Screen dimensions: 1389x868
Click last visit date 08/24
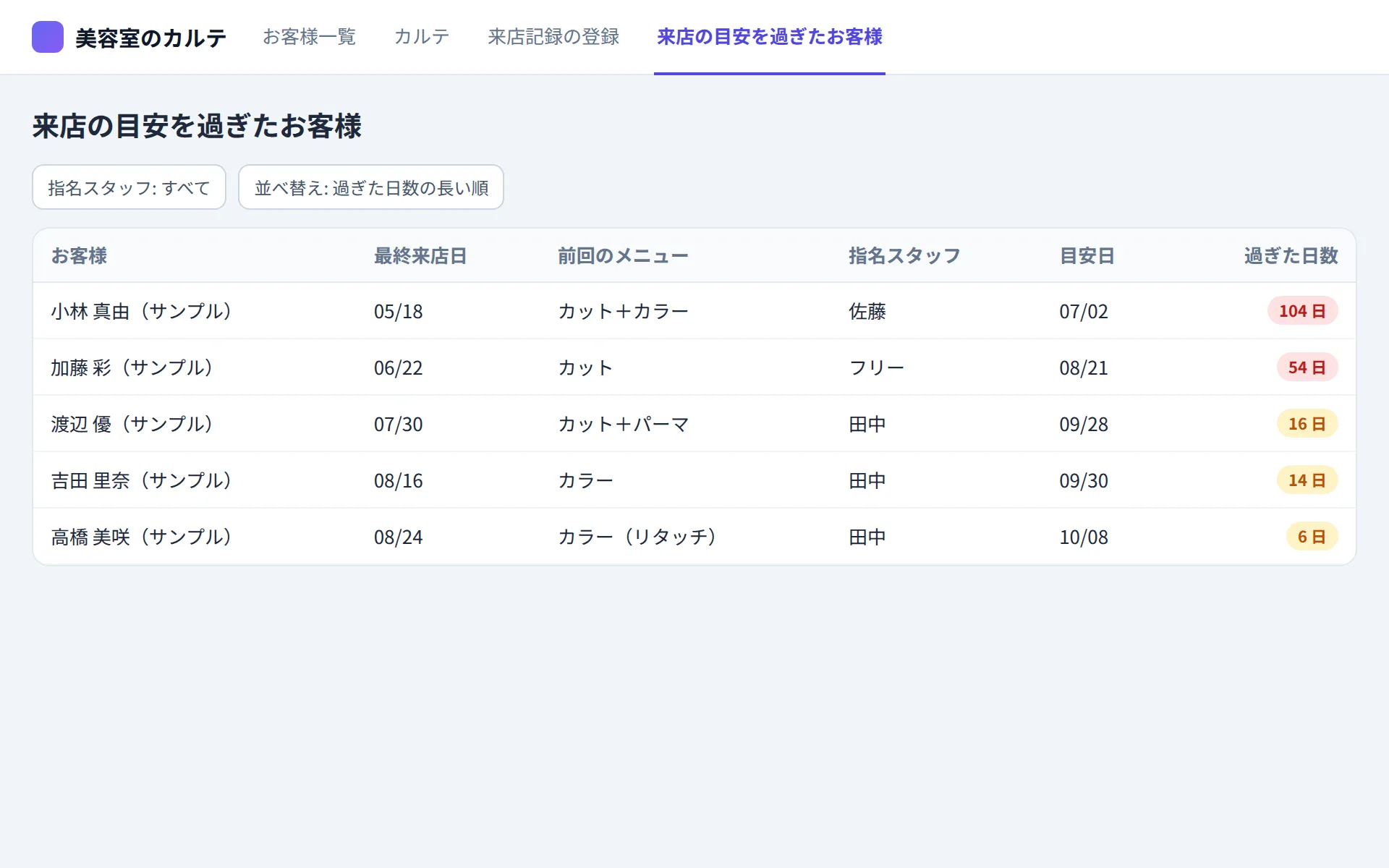click(398, 537)
